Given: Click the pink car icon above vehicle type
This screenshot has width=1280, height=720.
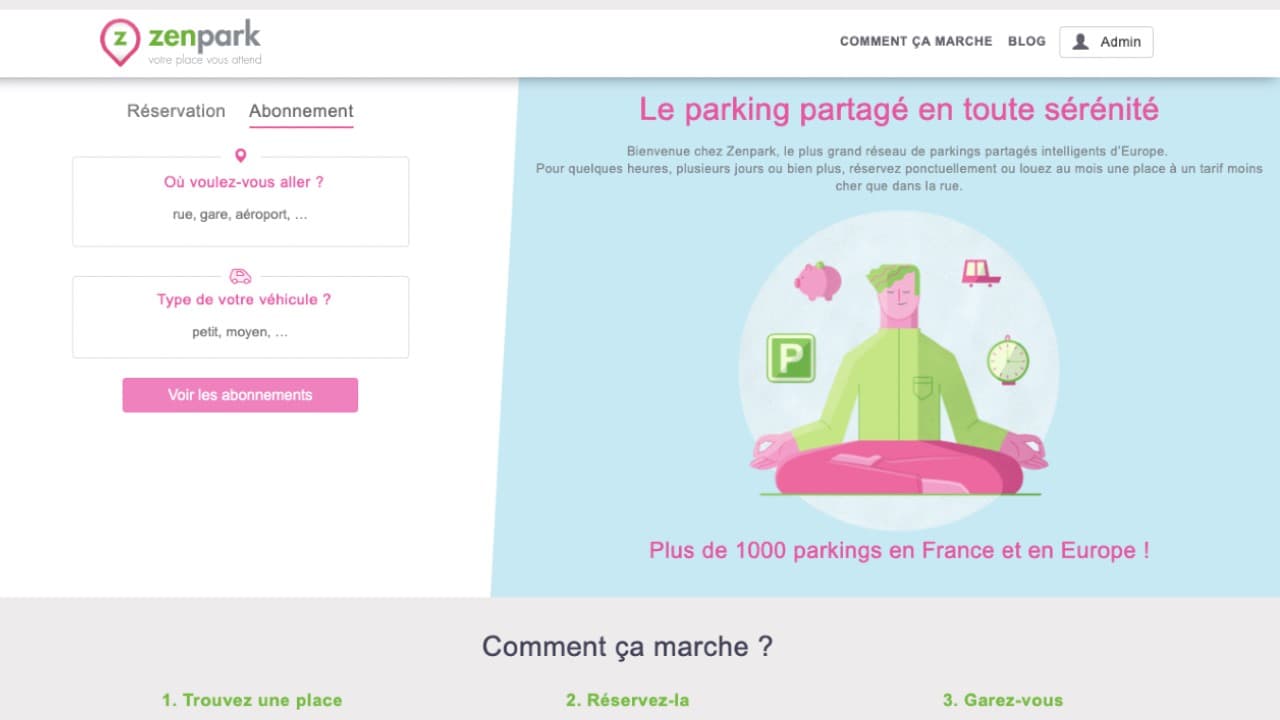Looking at the screenshot, I should pyautogui.click(x=240, y=276).
